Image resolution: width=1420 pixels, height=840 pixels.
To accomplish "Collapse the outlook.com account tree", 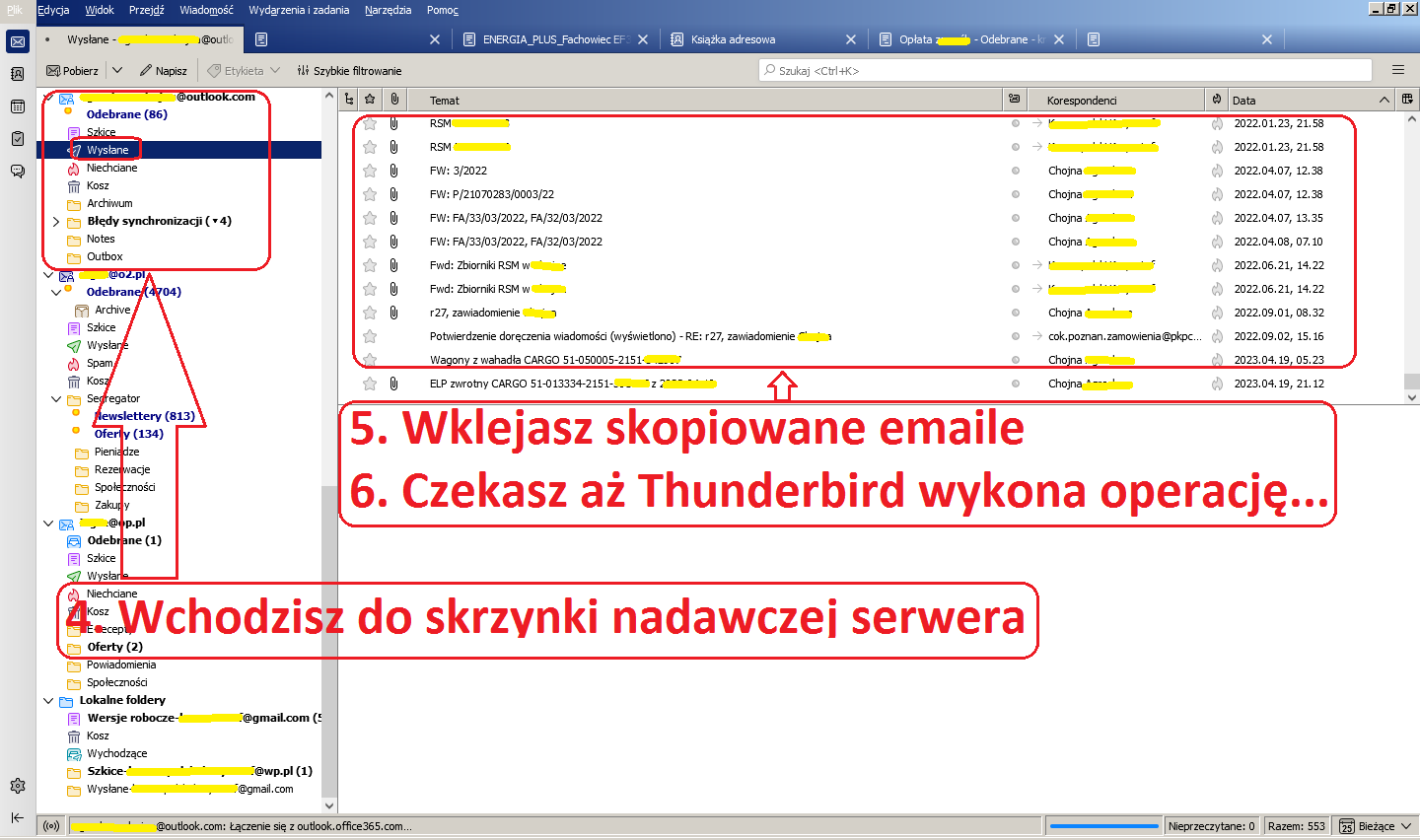I will (48, 99).
